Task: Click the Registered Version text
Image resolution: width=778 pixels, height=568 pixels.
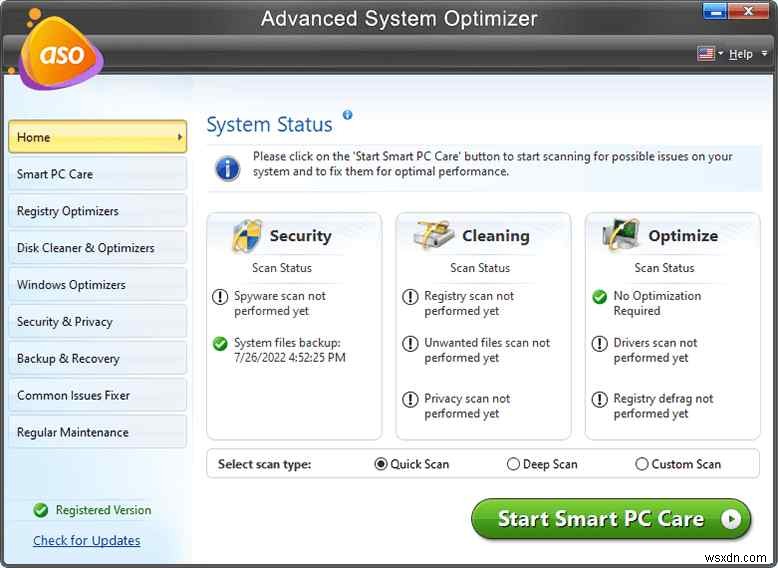Action: point(103,510)
